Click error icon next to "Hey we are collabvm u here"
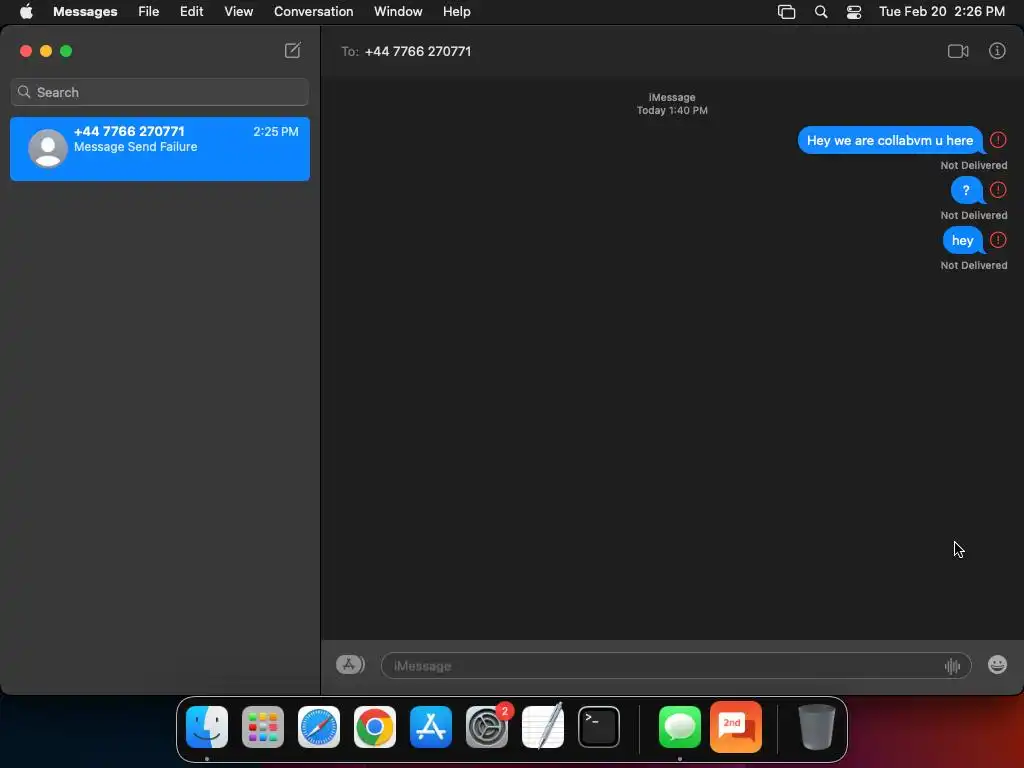1024x768 pixels. (998, 140)
